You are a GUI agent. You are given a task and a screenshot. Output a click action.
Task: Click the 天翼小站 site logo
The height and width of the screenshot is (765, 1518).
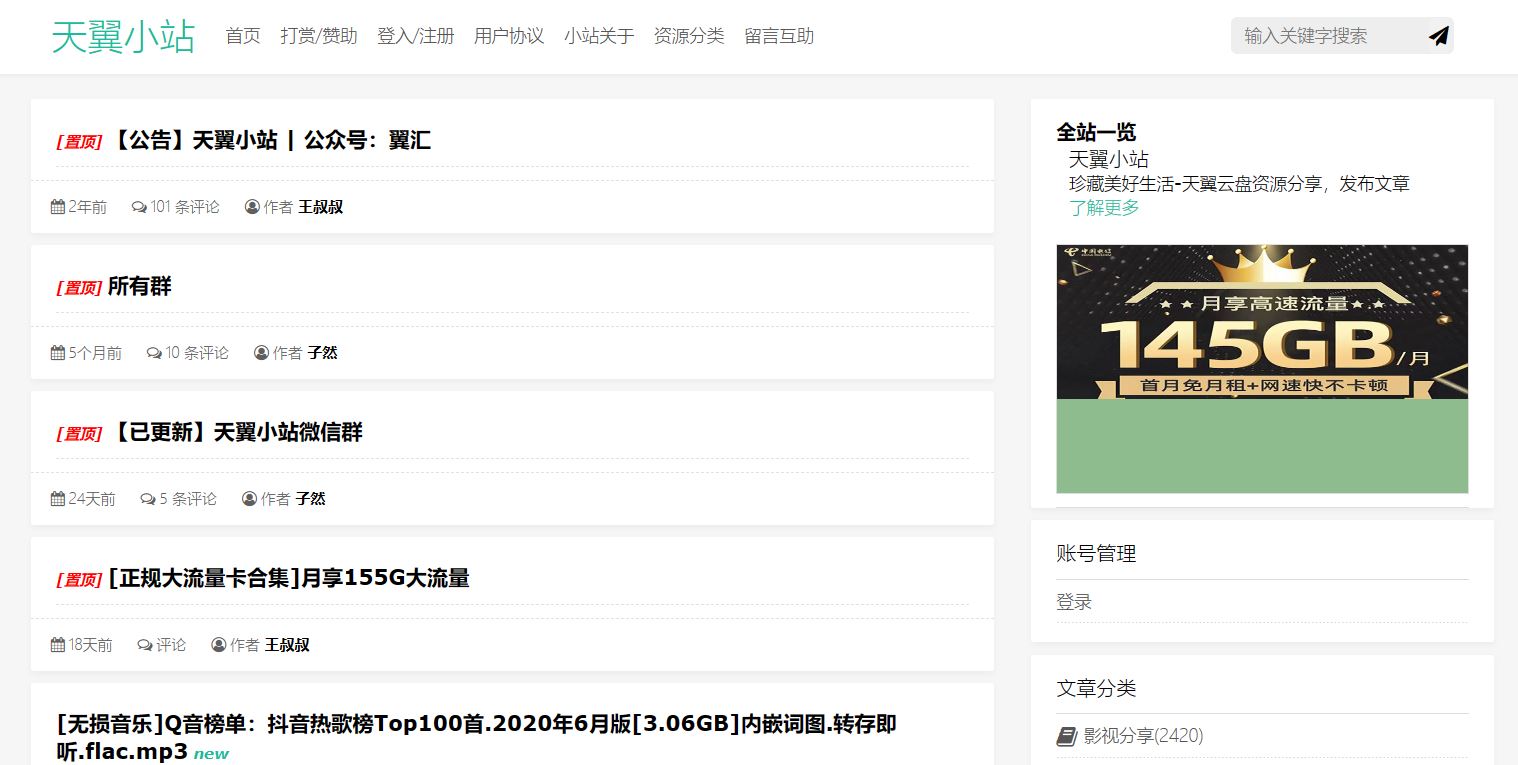click(x=123, y=37)
